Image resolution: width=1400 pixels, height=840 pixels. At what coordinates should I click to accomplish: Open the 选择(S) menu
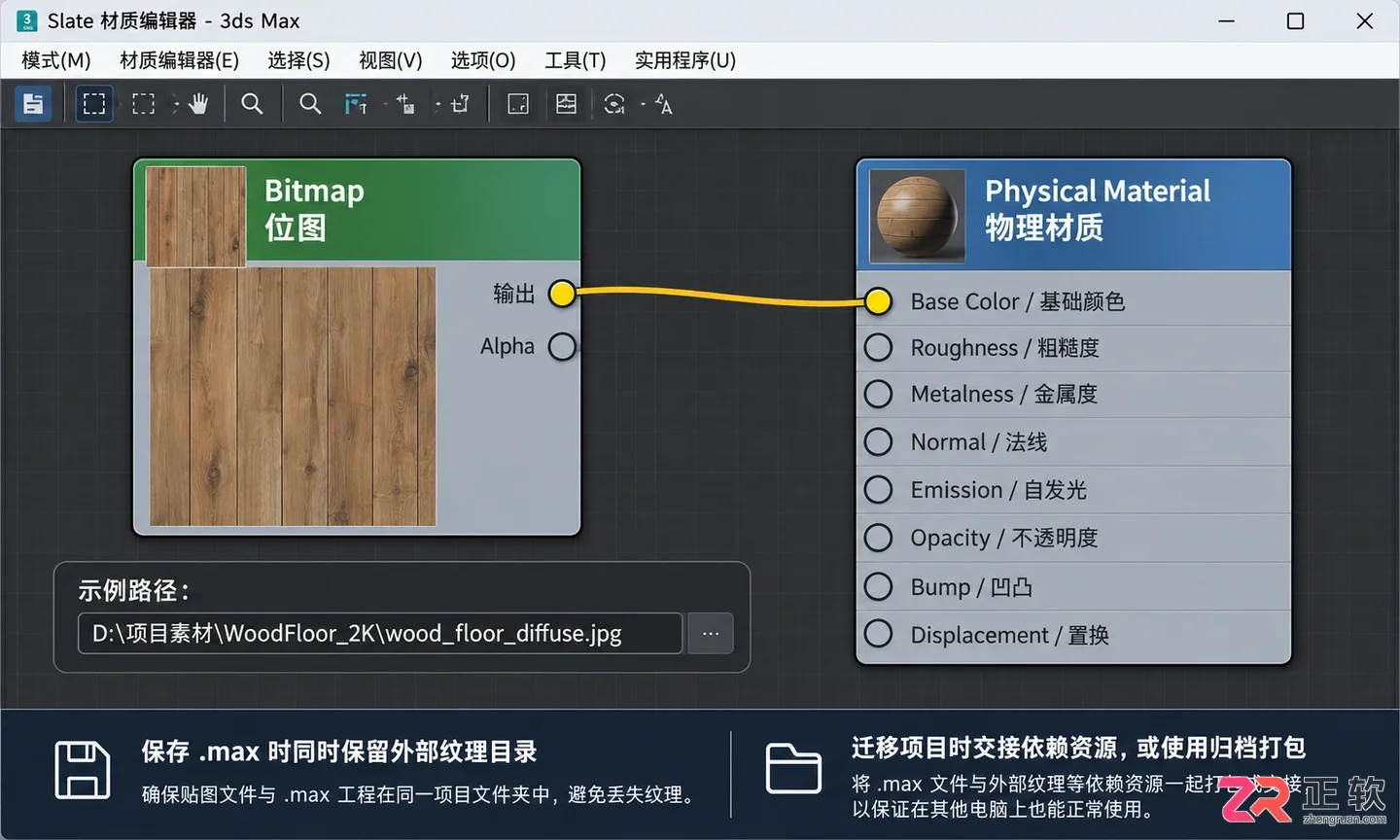(x=298, y=60)
